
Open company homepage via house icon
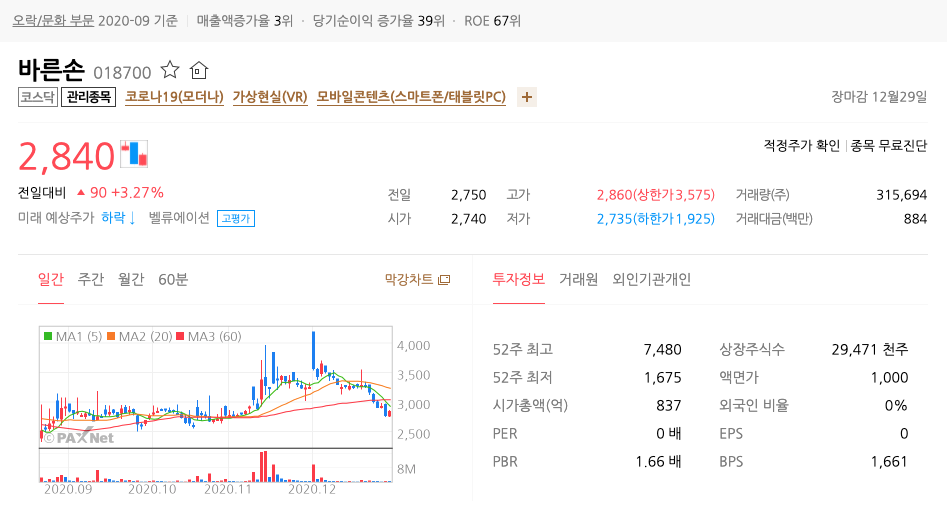199,71
